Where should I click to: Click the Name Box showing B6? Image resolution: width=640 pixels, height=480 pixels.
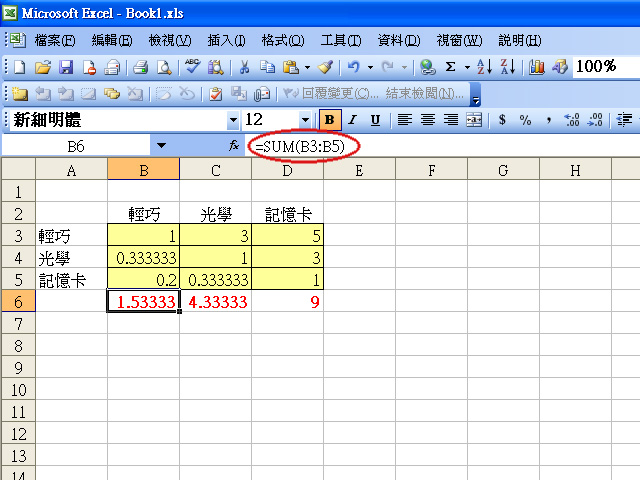point(76,146)
